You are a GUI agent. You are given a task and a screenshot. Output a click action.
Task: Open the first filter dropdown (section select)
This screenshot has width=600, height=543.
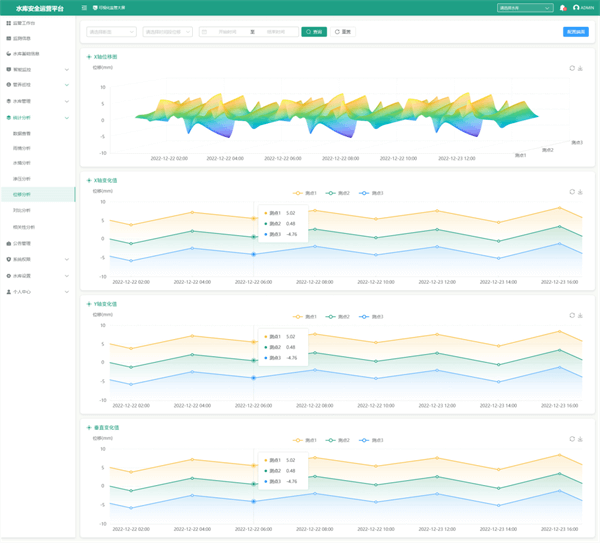click(x=111, y=32)
